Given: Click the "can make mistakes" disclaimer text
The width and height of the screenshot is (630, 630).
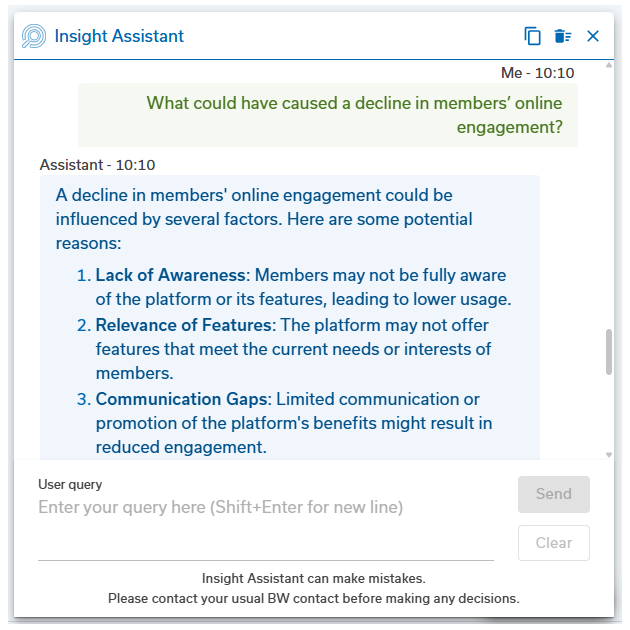Looking at the screenshot, I should click(314, 578).
